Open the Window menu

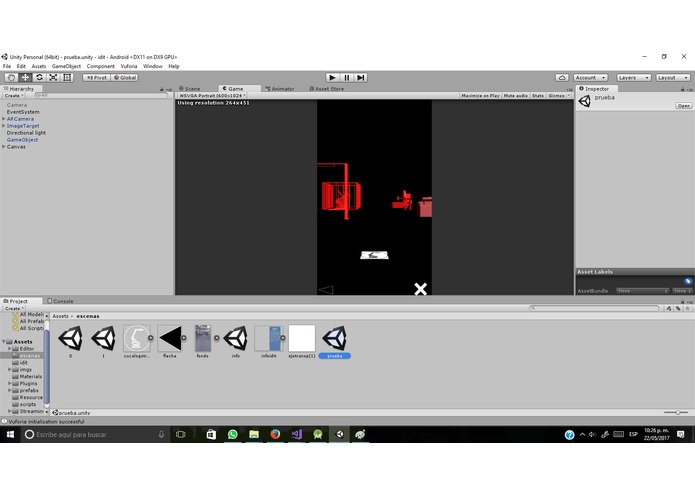click(152, 66)
